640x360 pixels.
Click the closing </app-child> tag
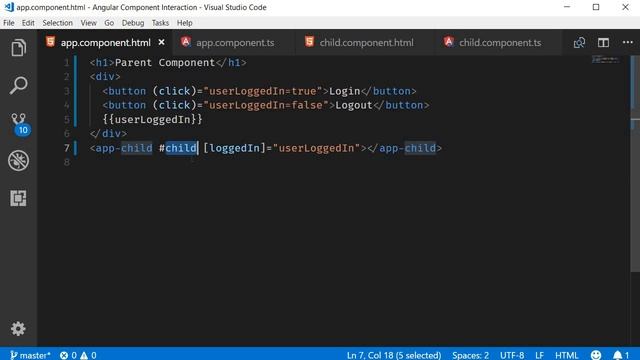(x=404, y=148)
